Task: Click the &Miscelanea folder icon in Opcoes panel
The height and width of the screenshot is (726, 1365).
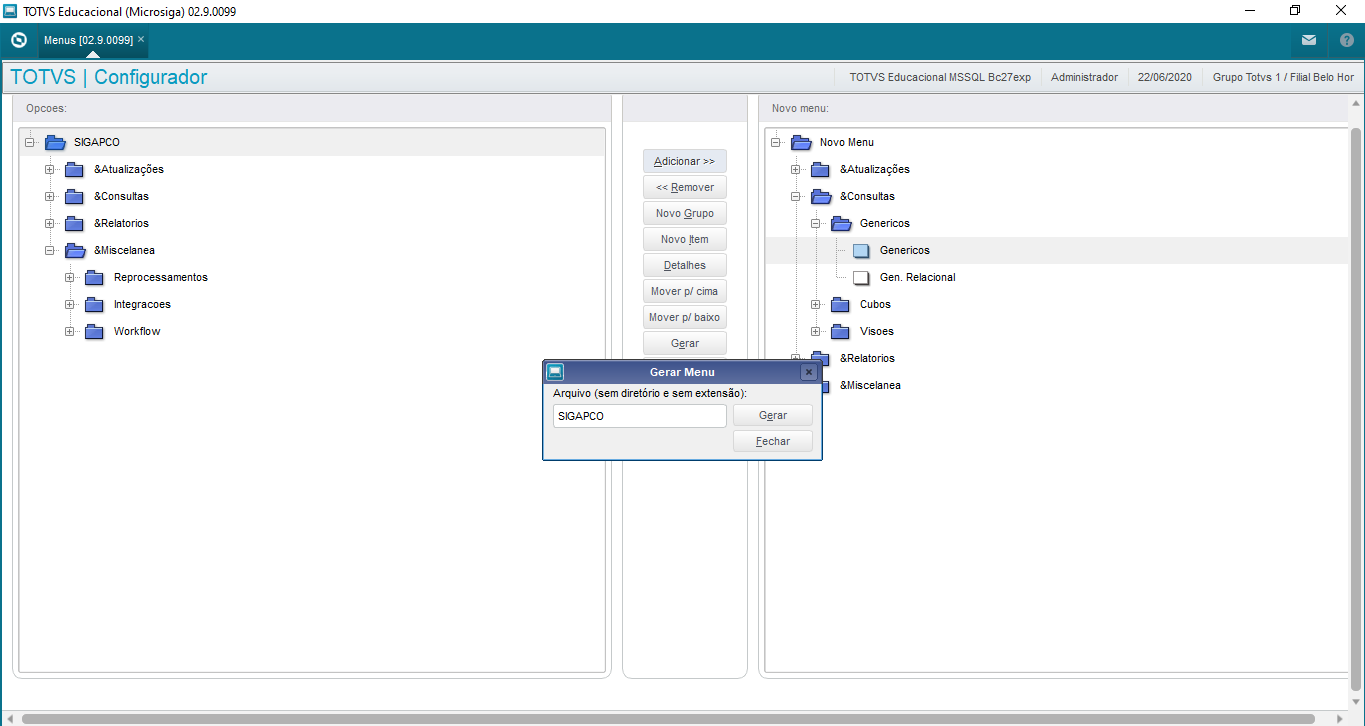Action: click(75, 250)
